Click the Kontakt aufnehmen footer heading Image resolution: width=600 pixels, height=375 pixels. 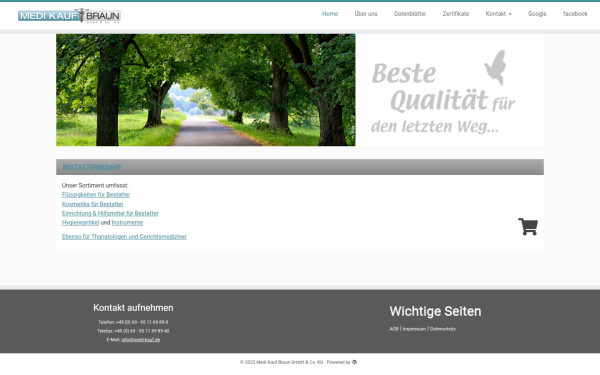click(x=133, y=308)
